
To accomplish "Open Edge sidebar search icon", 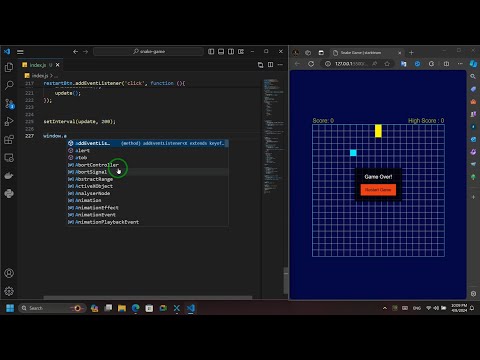I will pyautogui.click(x=473, y=77).
